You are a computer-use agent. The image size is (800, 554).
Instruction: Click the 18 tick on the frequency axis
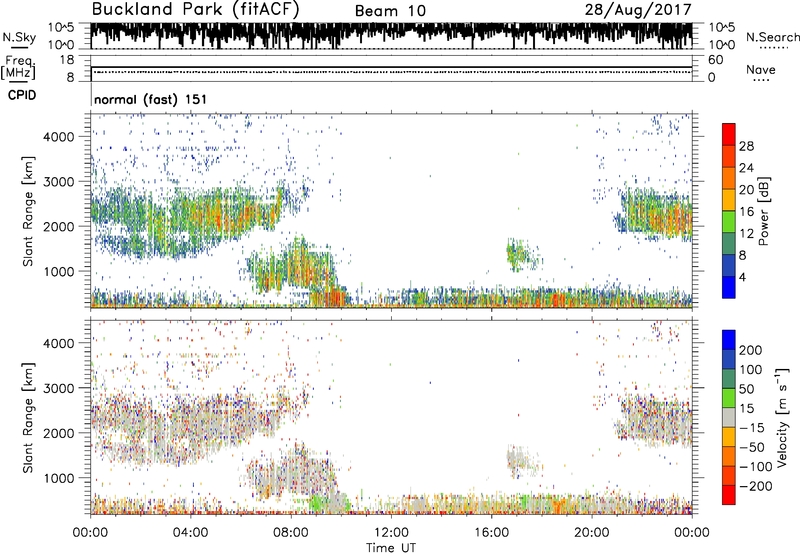click(x=67, y=60)
